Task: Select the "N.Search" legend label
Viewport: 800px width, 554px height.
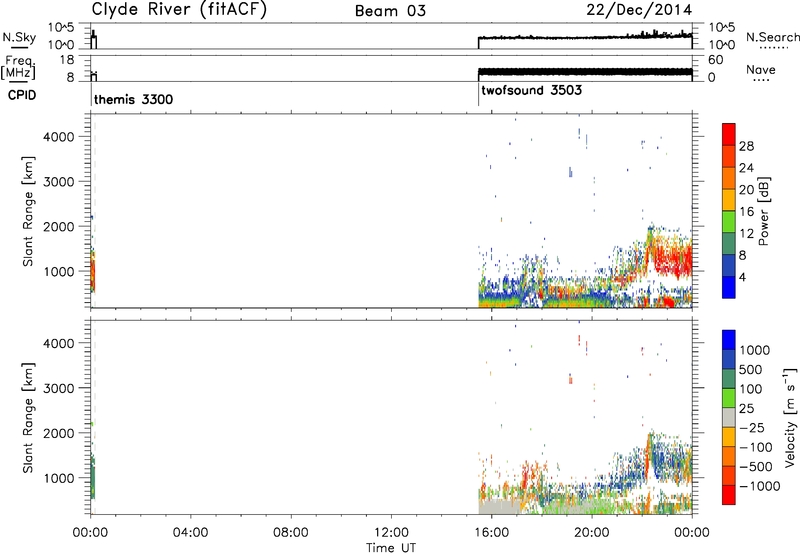Action: (x=772, y=37)
